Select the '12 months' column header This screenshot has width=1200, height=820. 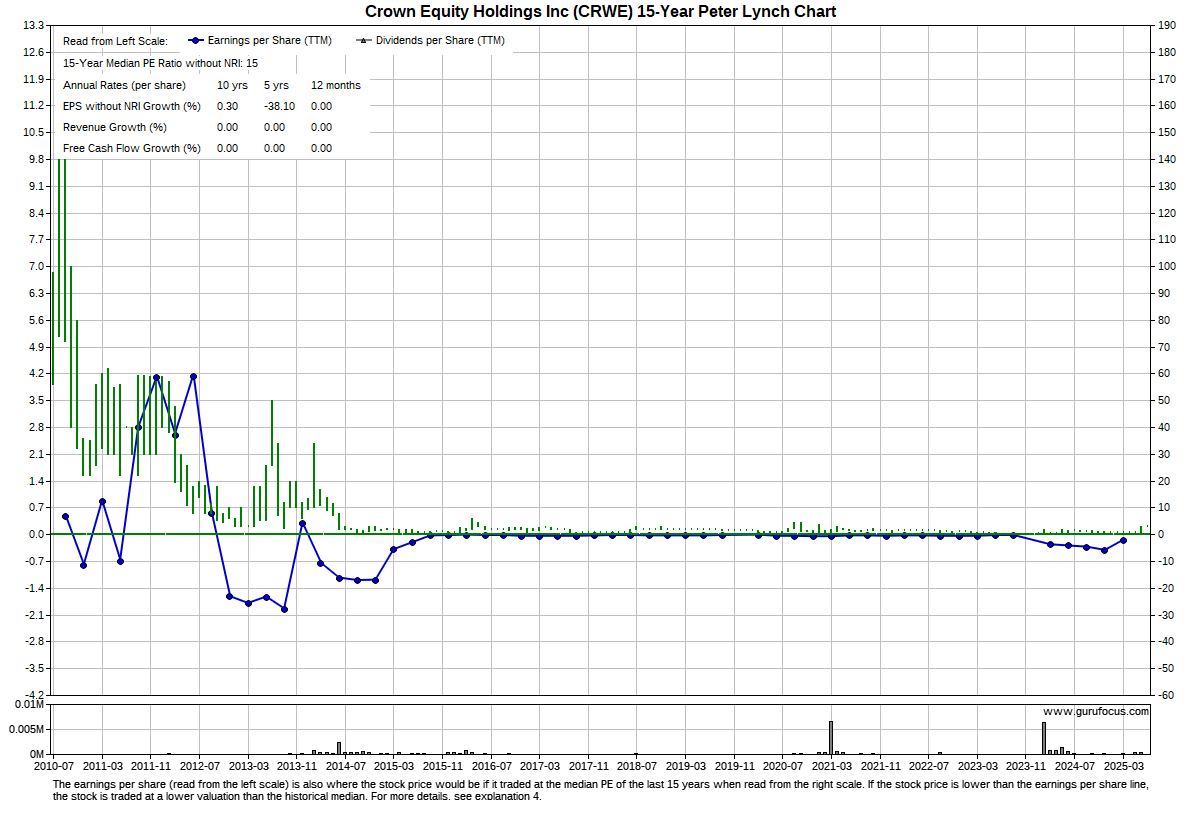click(x=336, y=85)
